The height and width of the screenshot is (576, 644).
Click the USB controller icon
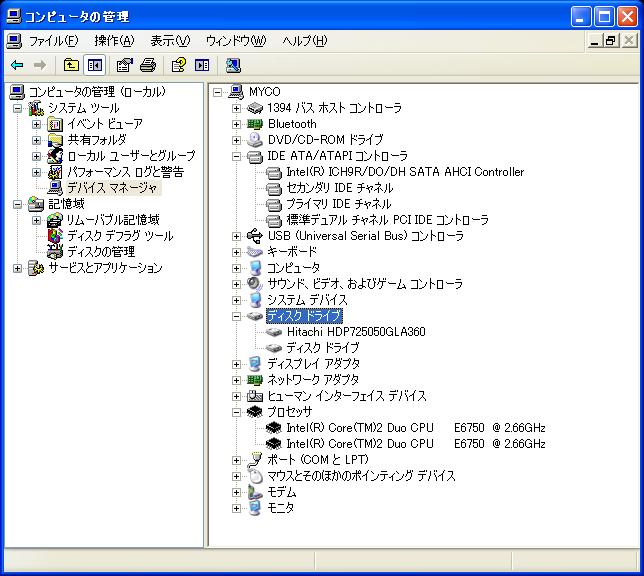(x=255, y=236)
